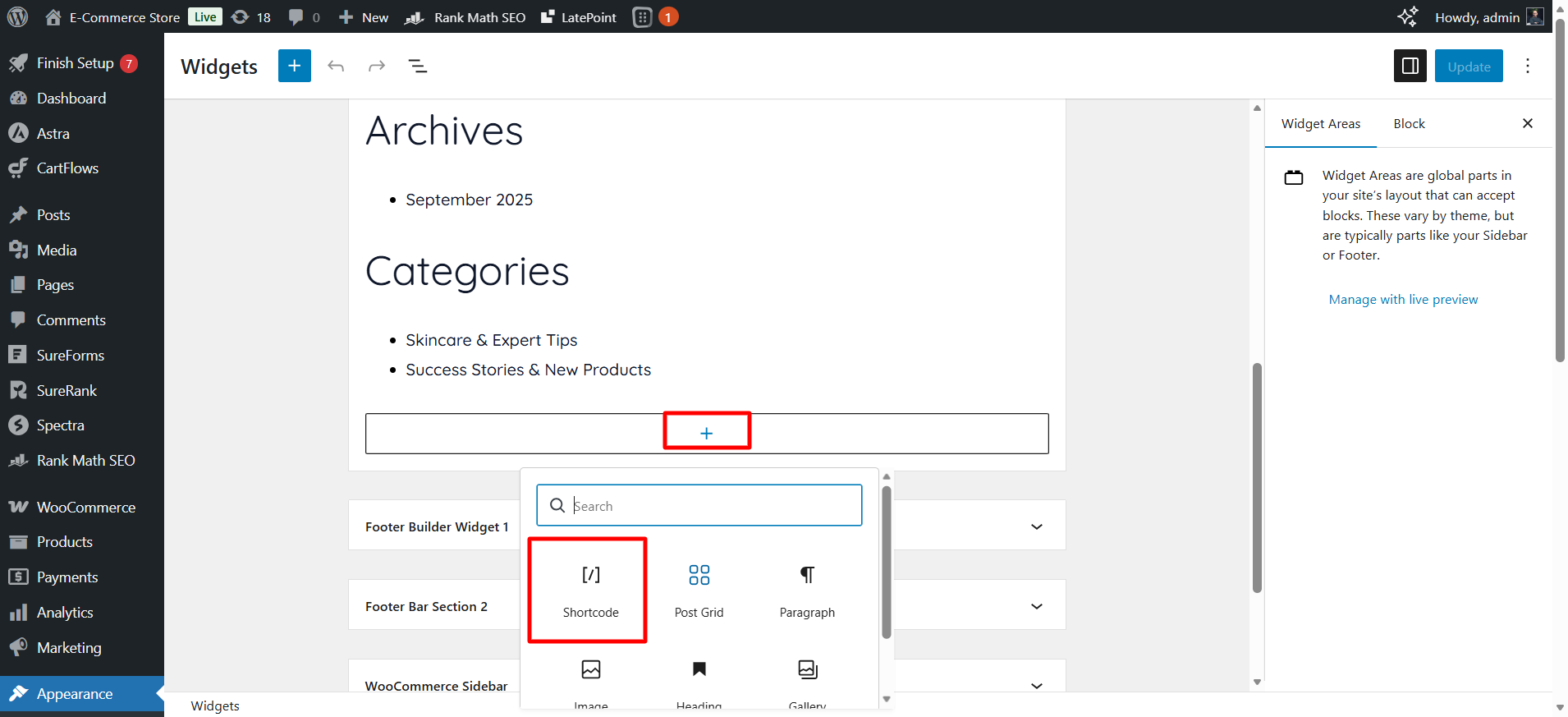This screenshot has height=717, width=1568.
Task: Click the block inserter popup scrollbar
Action: [x=887, y=563]
